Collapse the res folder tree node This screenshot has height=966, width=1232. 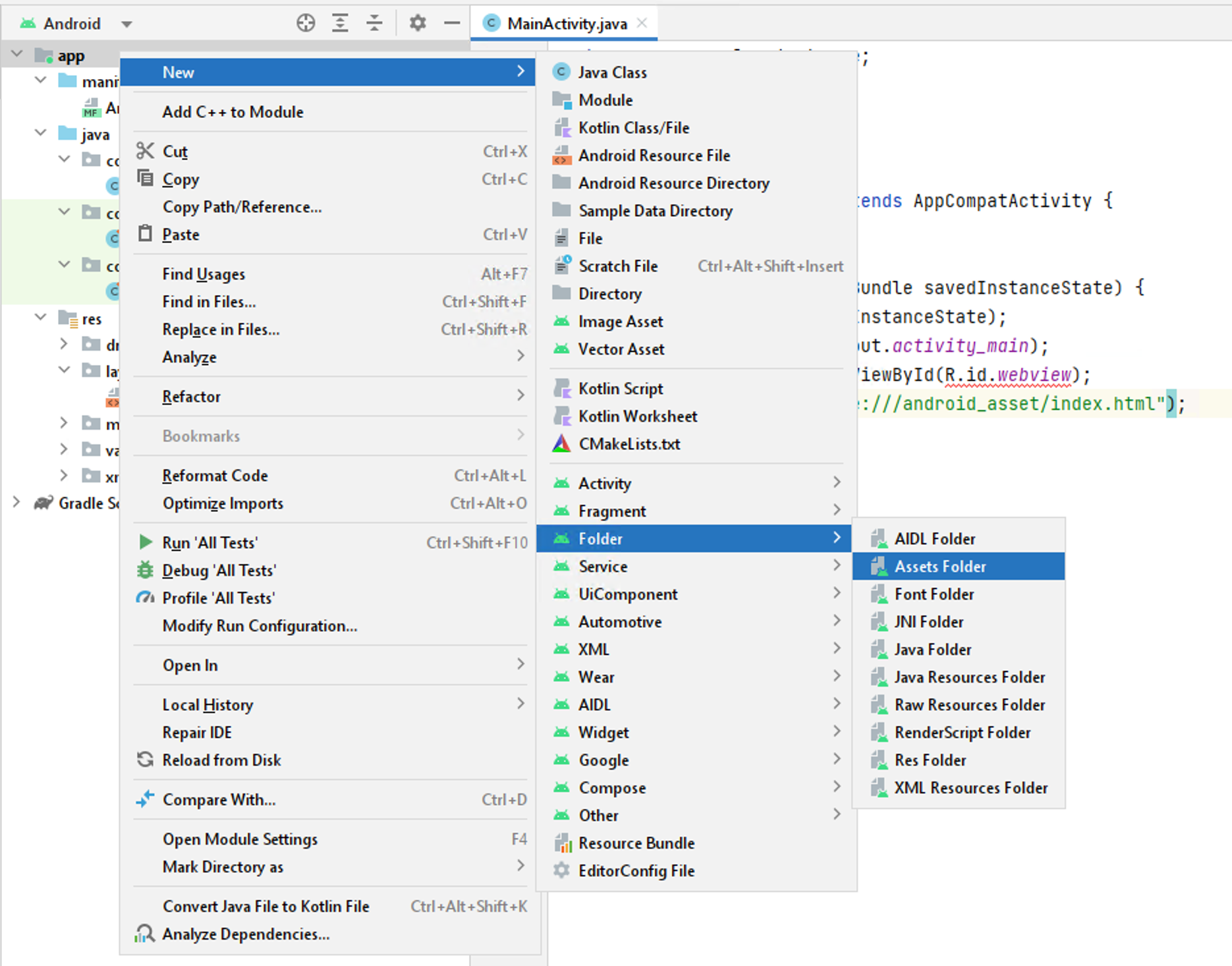41,318
